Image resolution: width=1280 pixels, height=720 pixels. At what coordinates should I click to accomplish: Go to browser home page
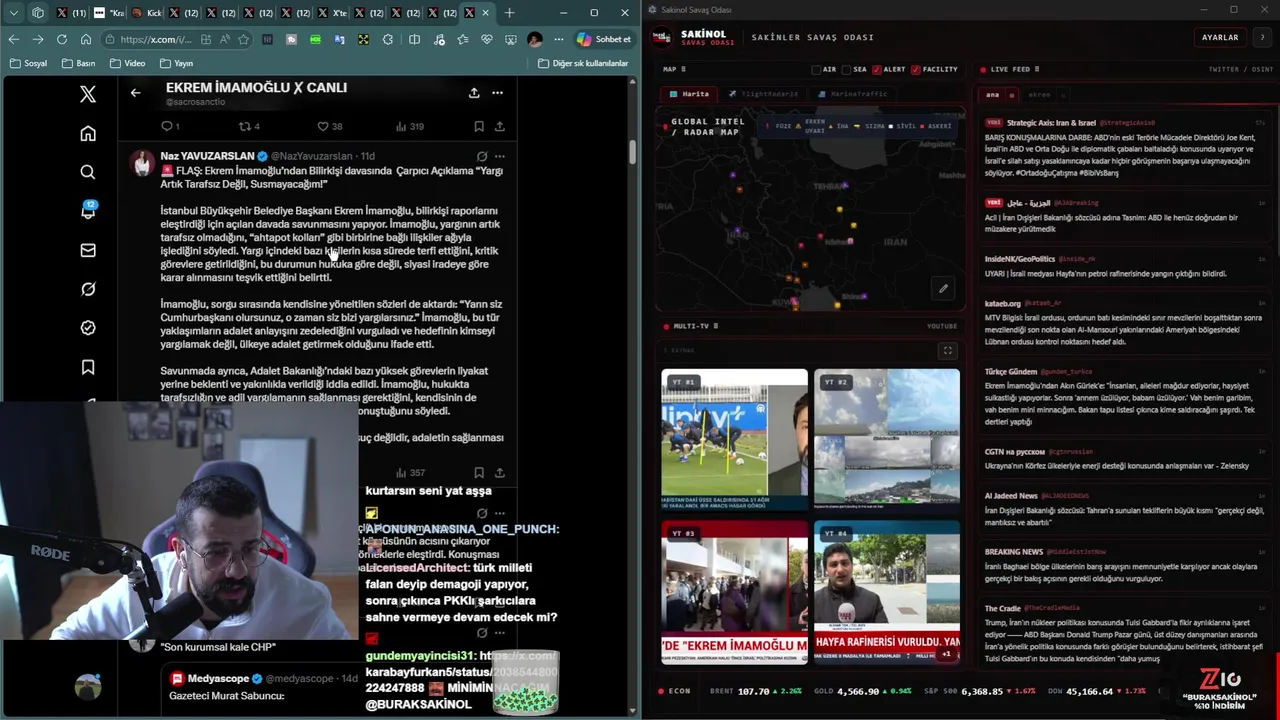point(86,39)
